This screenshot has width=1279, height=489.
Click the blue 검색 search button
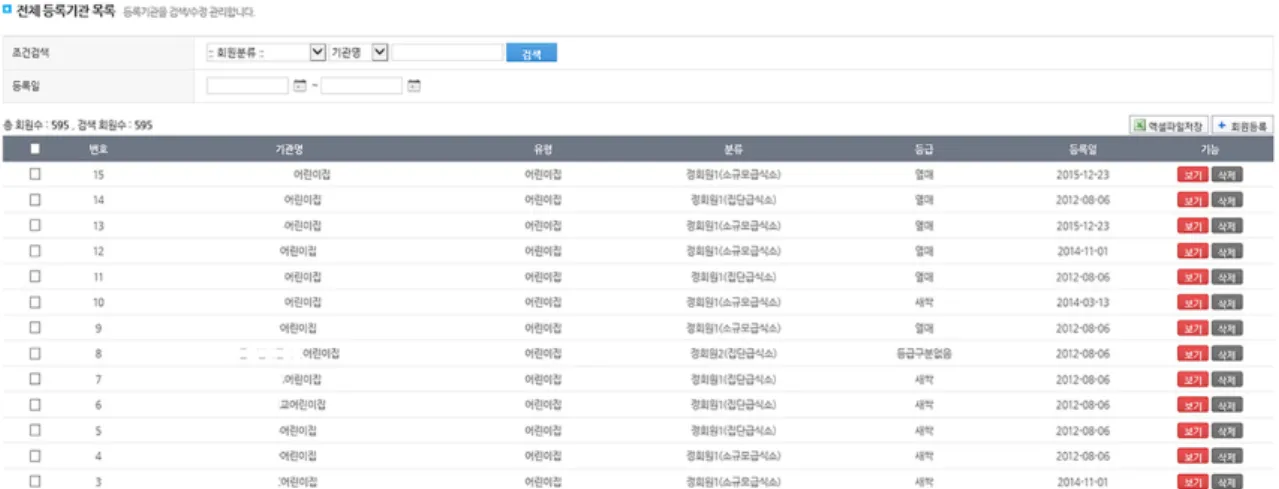[x=531, y=54]
